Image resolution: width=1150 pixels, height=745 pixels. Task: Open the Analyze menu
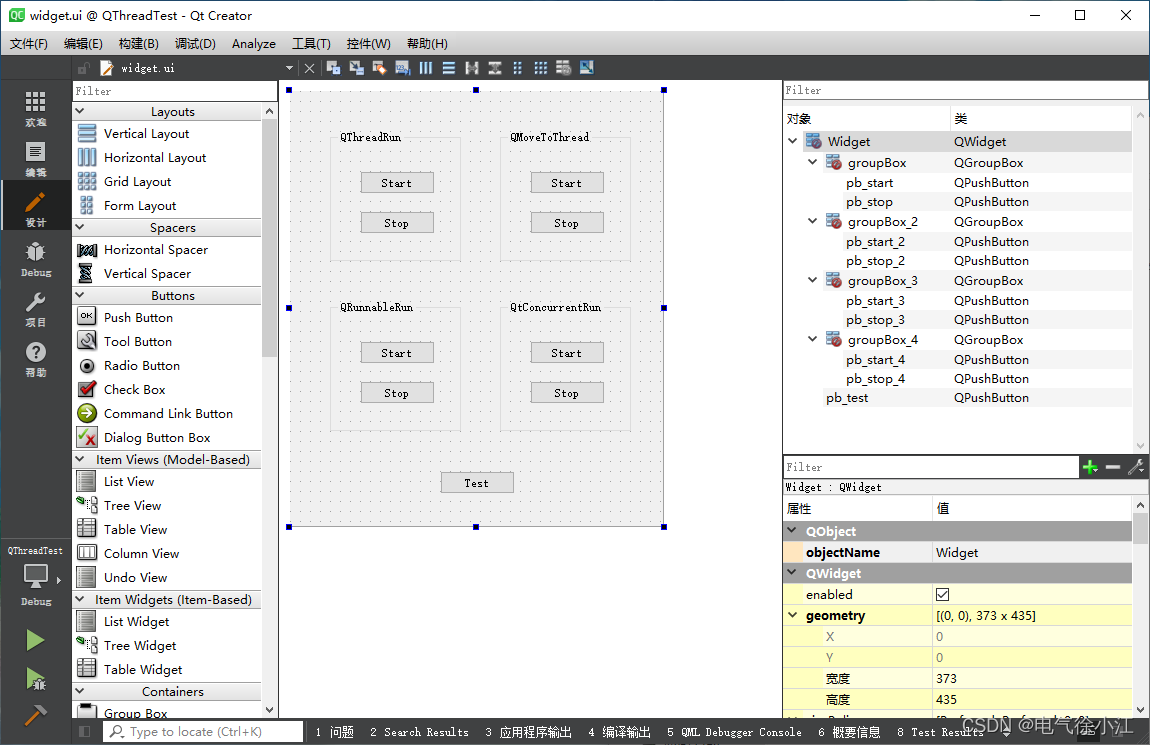[254, 43]
